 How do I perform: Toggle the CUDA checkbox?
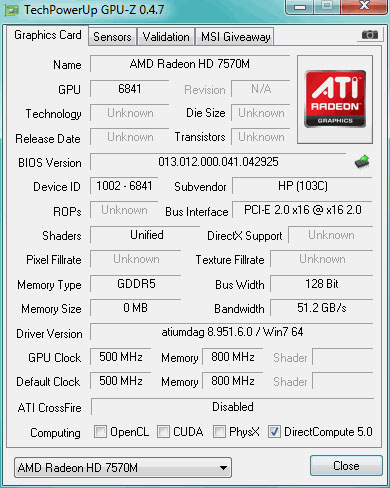pos(163,432)
